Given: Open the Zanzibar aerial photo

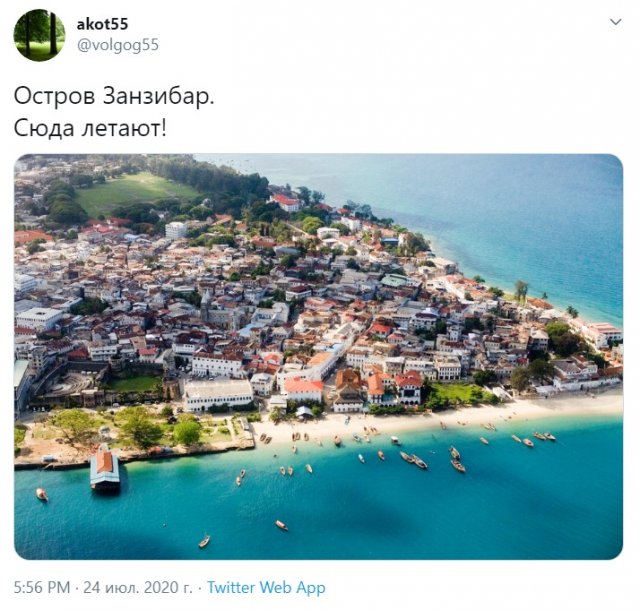Looking at the screenshot, I should [x=318, y=356].
